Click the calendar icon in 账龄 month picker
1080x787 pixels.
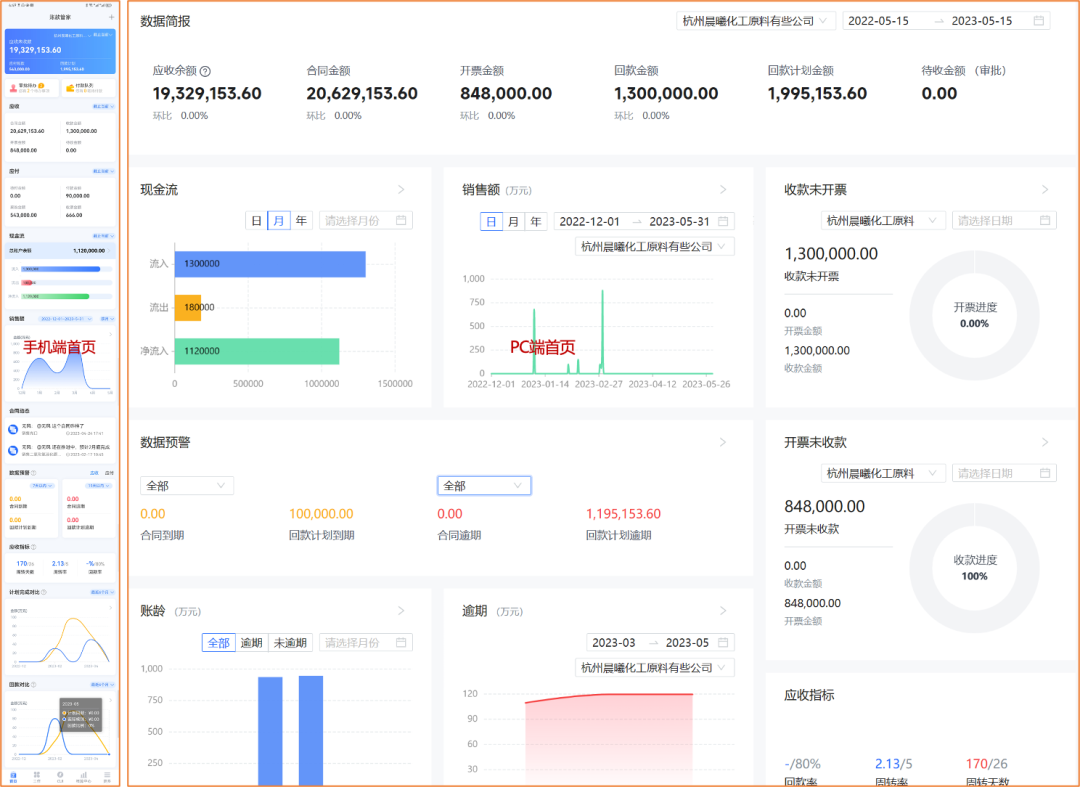(401, 642)
